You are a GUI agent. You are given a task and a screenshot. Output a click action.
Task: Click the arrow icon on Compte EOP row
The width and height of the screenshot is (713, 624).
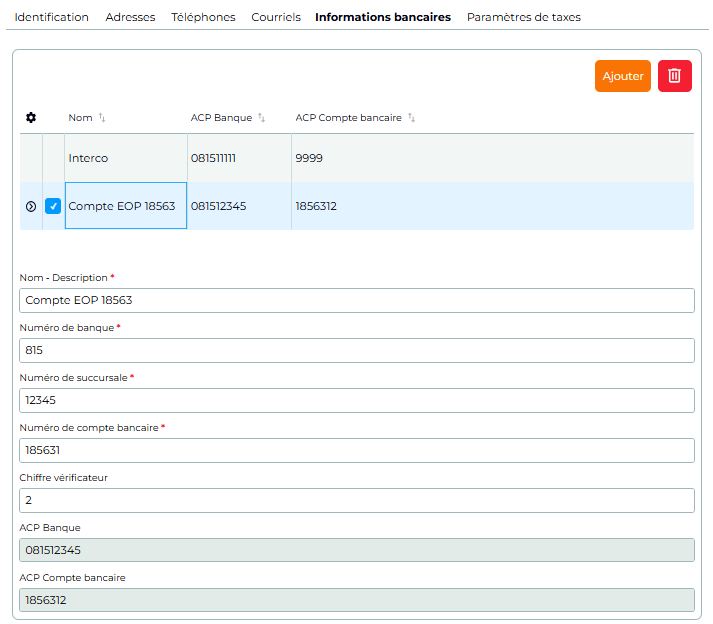click(31, 206)
